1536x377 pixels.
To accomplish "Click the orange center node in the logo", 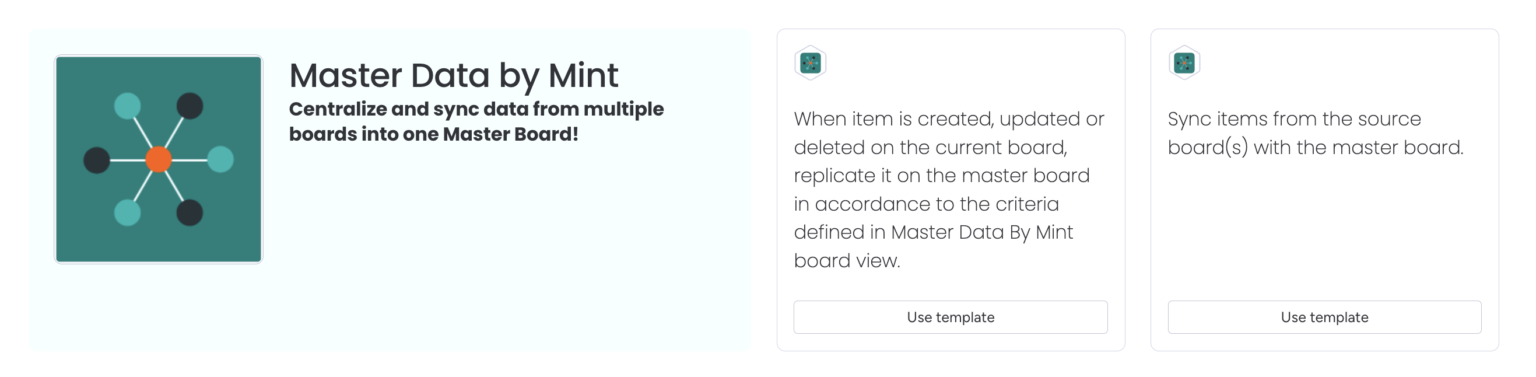I will [159, 159].
